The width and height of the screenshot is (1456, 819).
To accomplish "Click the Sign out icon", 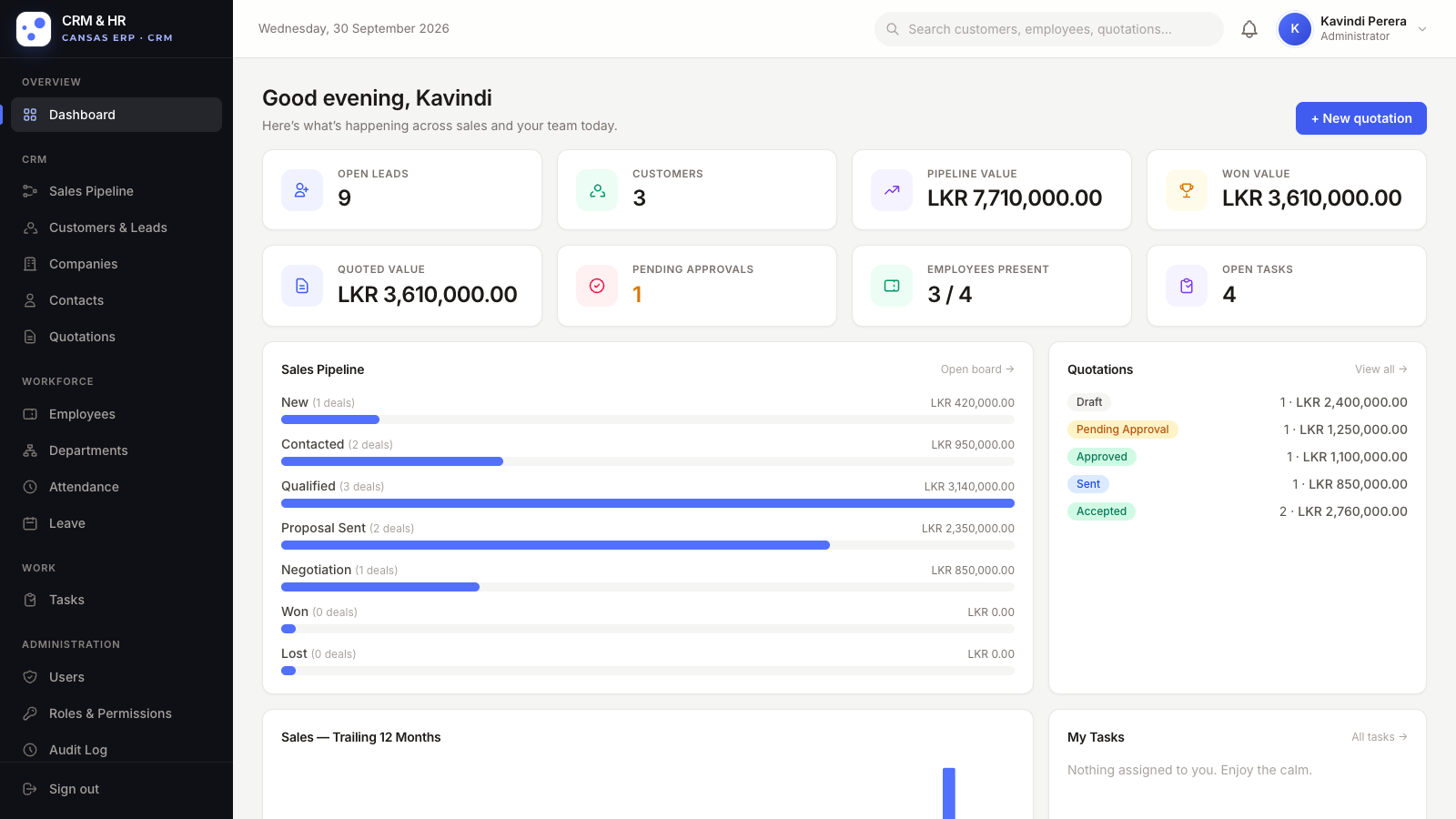I will [x=30, y=789].
